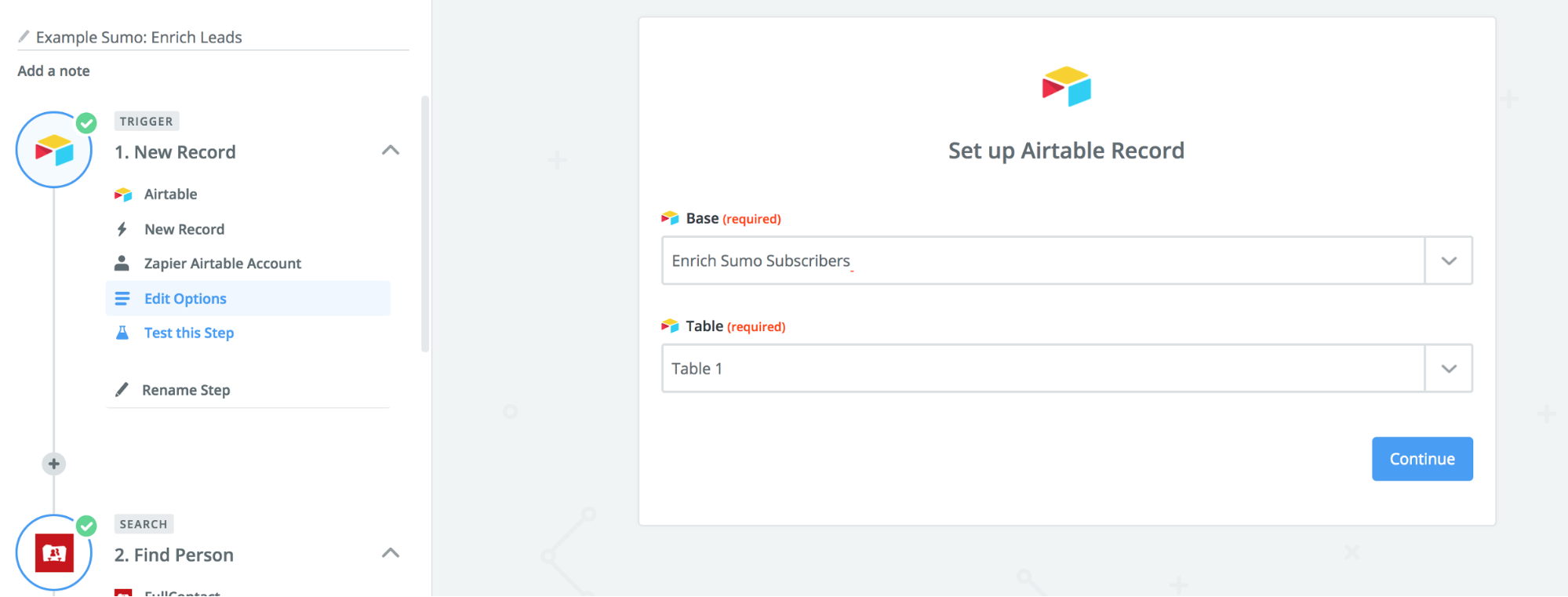Click lightning bolt icon beside New Record
Viewport: 1568px width, 597px height.
[122, 229]
